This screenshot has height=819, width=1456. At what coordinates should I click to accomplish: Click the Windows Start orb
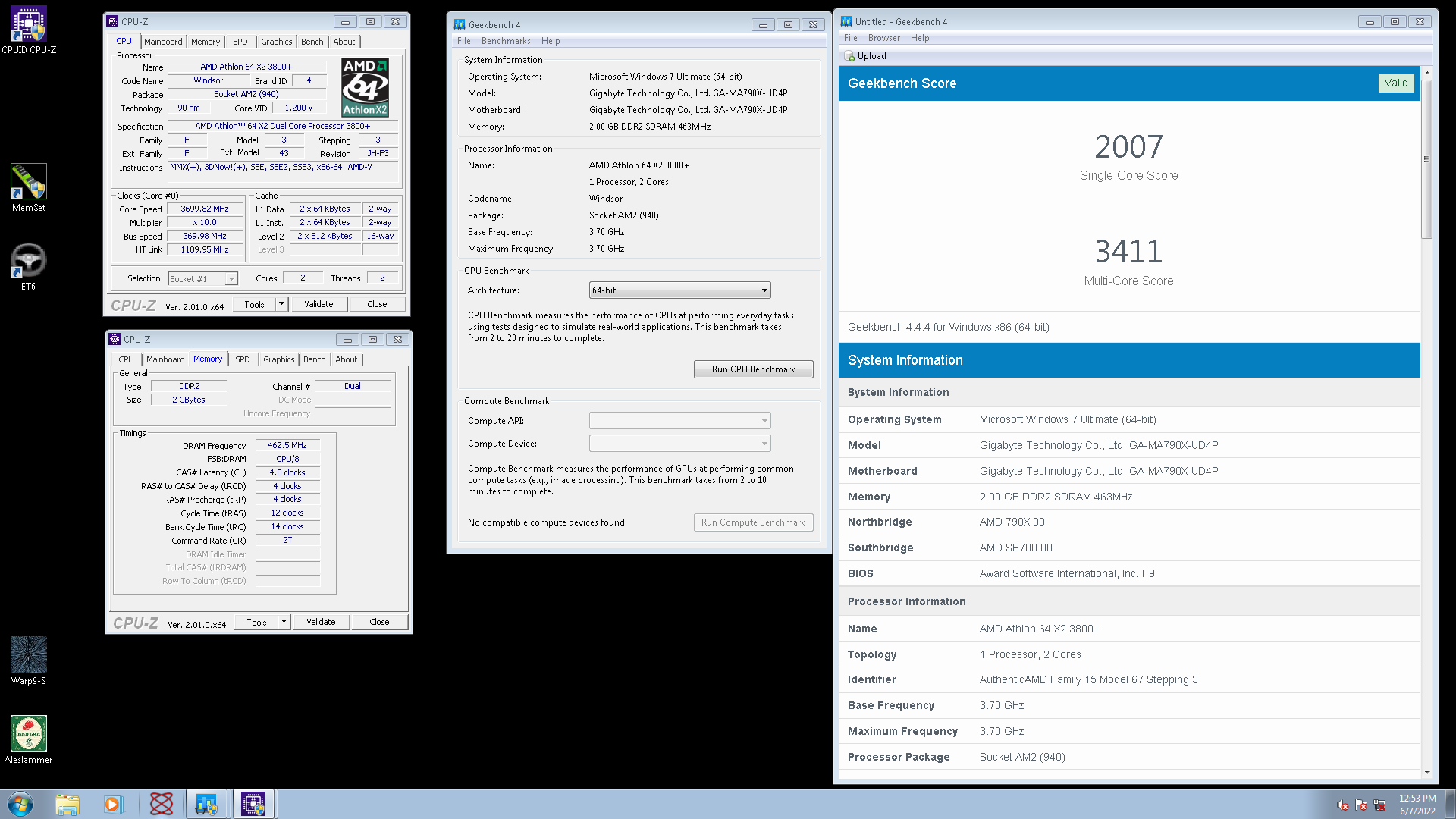click(20, 804)
